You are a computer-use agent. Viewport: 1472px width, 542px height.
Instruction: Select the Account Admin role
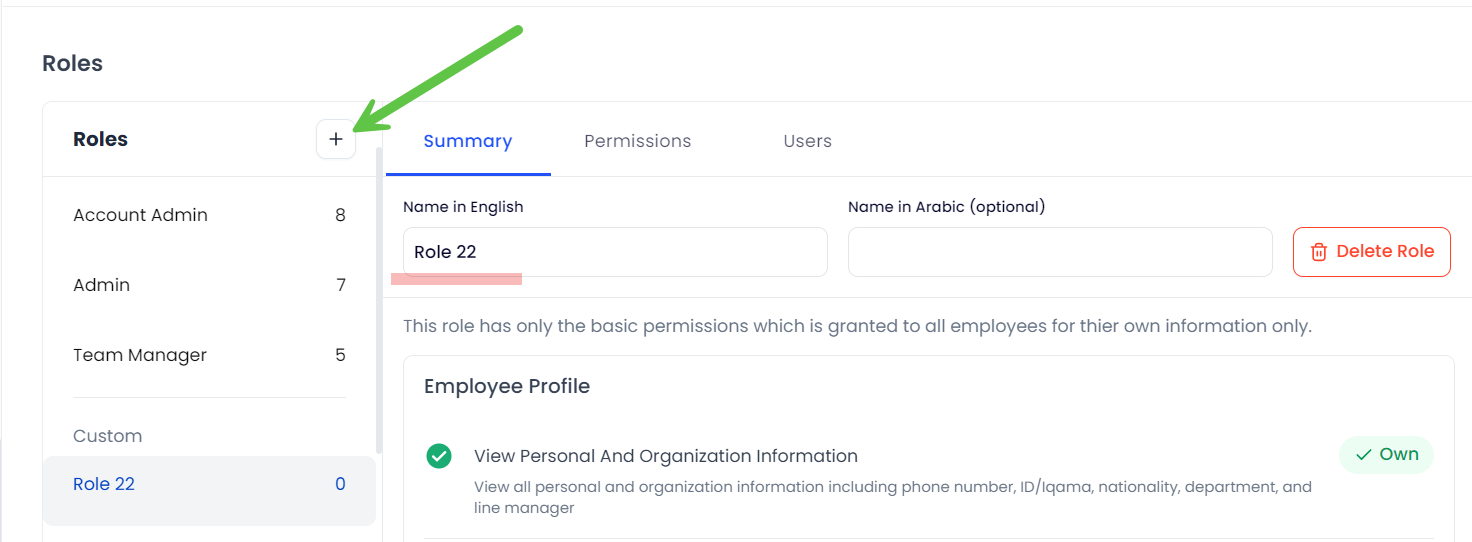(x=140, y=215)
